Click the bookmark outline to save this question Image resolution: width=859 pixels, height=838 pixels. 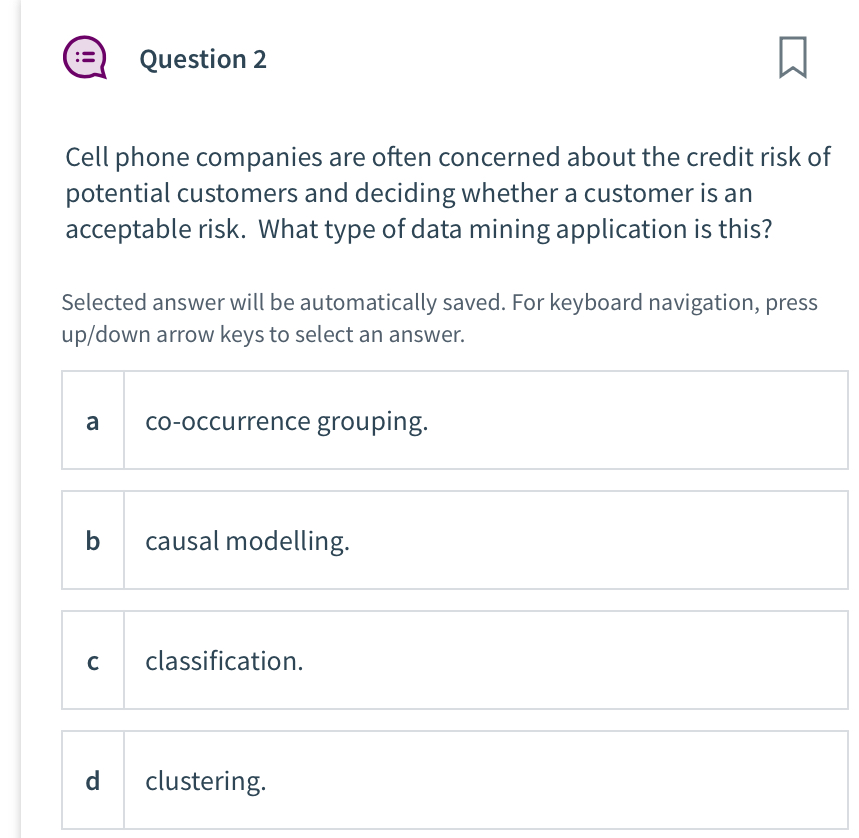pyautogui.click(x=791, y=58)
